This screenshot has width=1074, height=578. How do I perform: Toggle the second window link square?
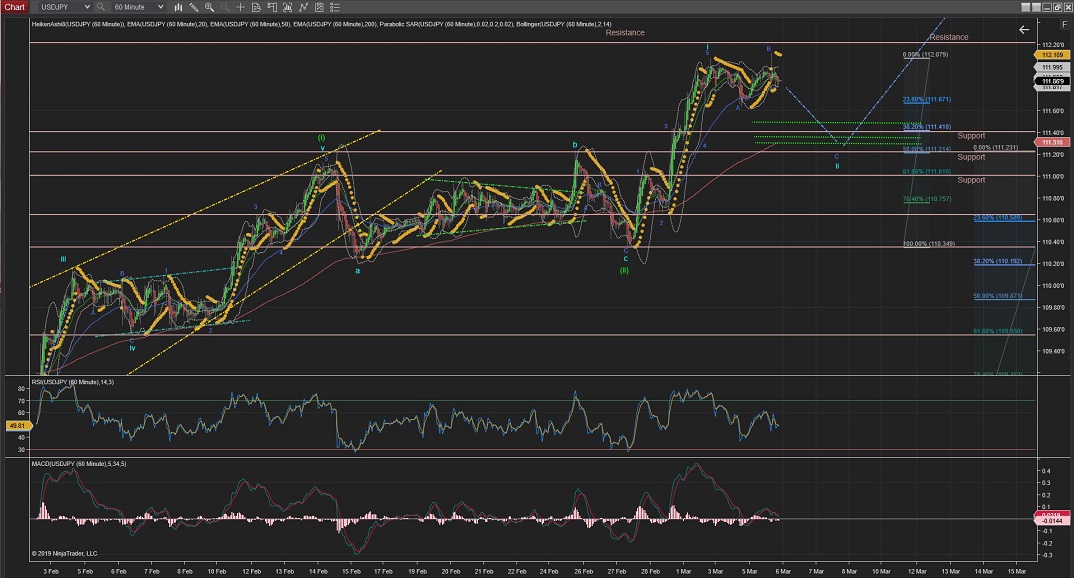click(x=1036, y=7)
